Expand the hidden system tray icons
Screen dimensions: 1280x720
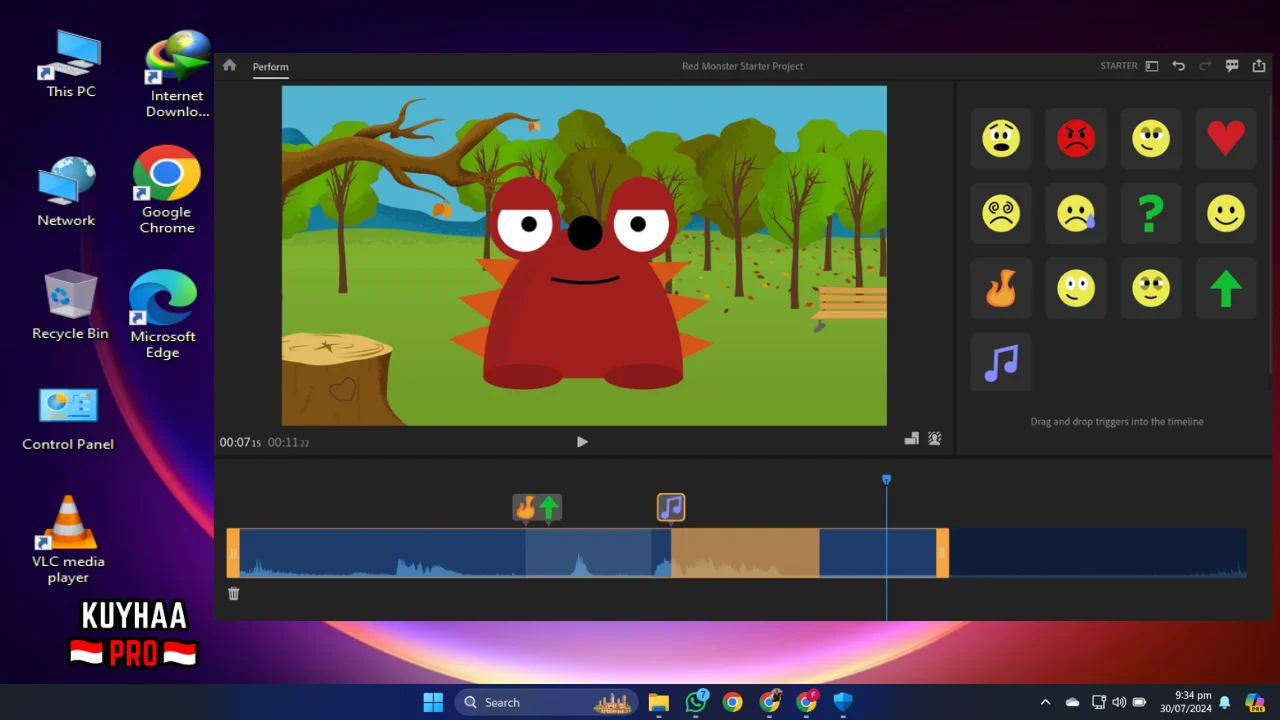click(1045, 702)
